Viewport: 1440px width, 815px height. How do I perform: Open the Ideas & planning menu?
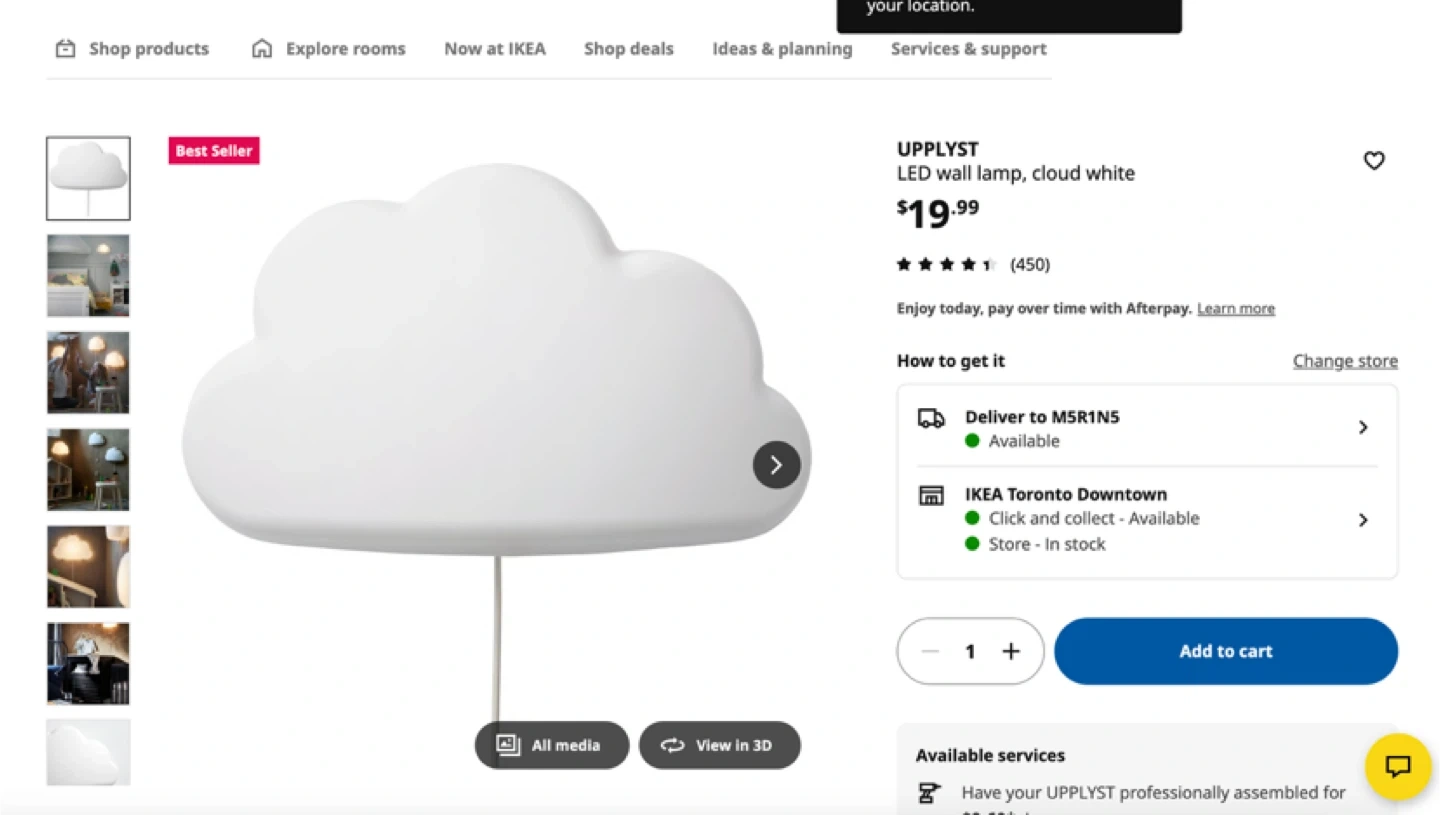(782, 48)
